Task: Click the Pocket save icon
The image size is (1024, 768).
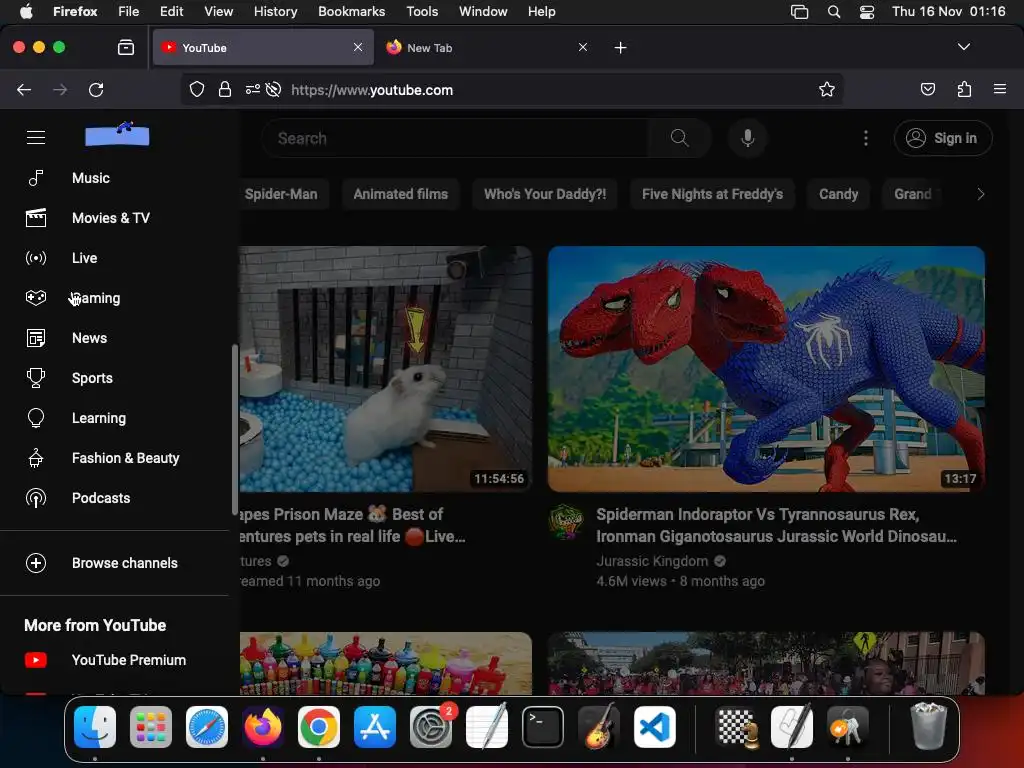Action: (x=927, y=89)
